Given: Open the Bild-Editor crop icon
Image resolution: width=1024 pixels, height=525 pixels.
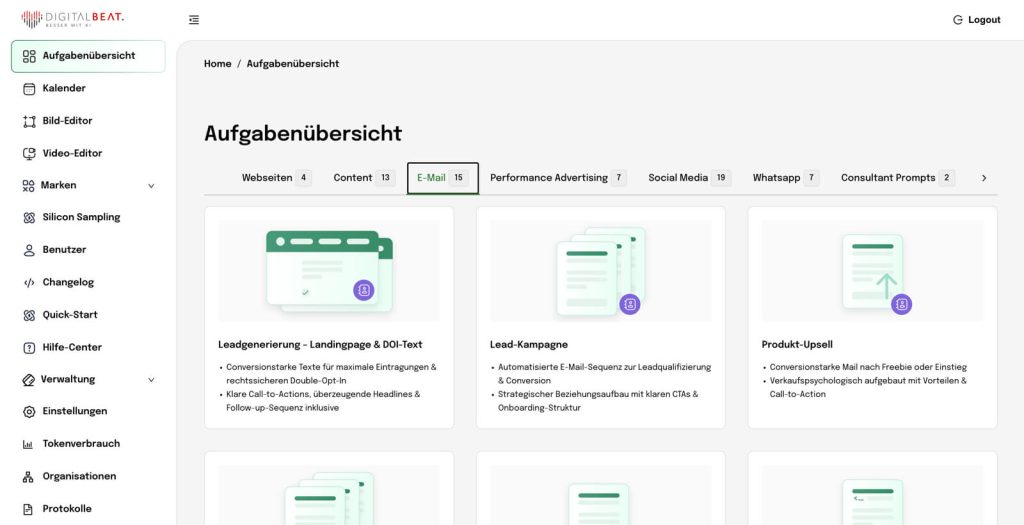Looking at the screenshot, I should 29,121.
